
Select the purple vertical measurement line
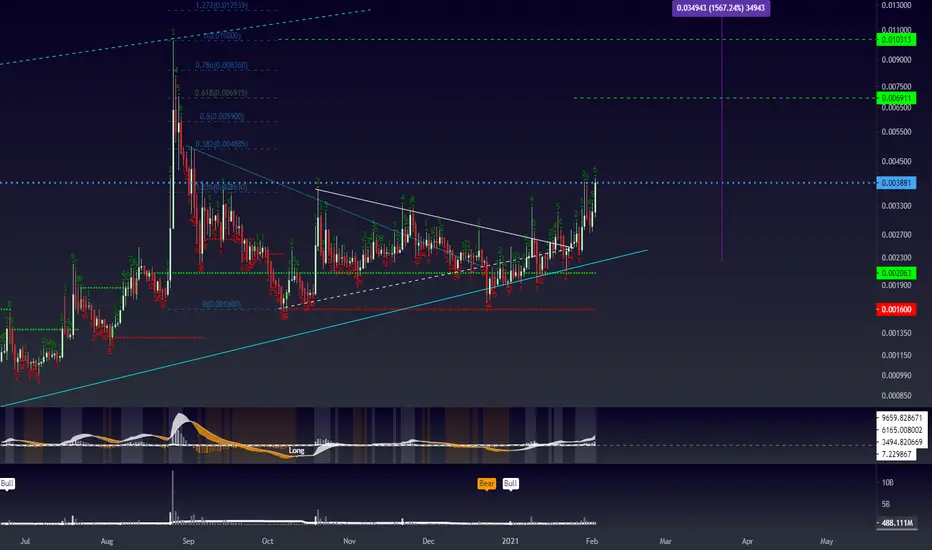click(x=722, y=139)
